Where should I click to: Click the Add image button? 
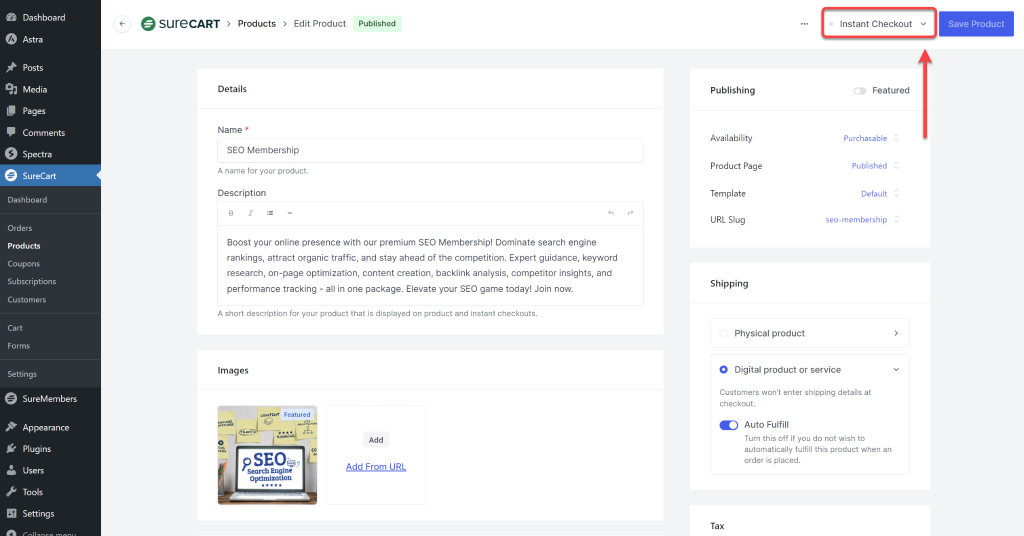coord(376,440)
